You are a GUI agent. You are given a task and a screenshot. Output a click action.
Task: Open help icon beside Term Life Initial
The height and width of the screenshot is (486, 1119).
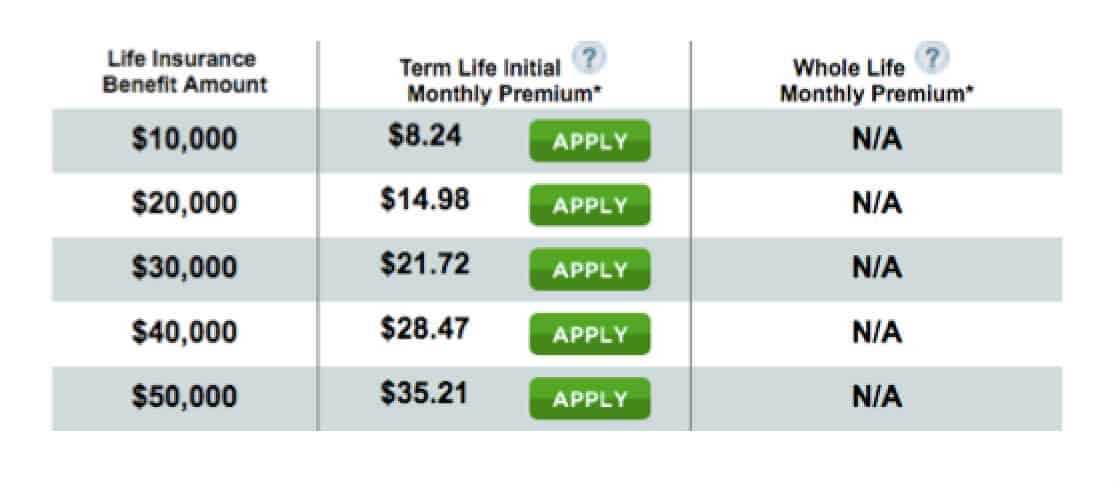(589, 58)
